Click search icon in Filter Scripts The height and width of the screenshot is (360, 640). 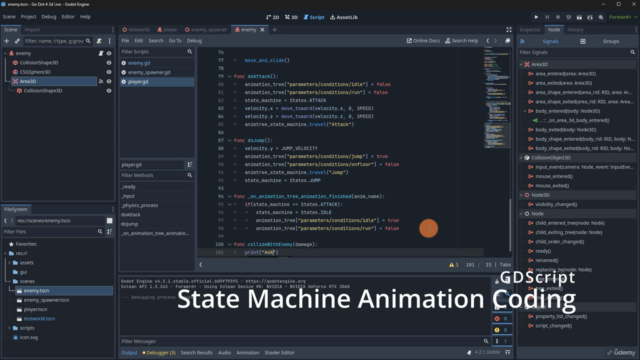pyautogui.click(x=190, y=52)
